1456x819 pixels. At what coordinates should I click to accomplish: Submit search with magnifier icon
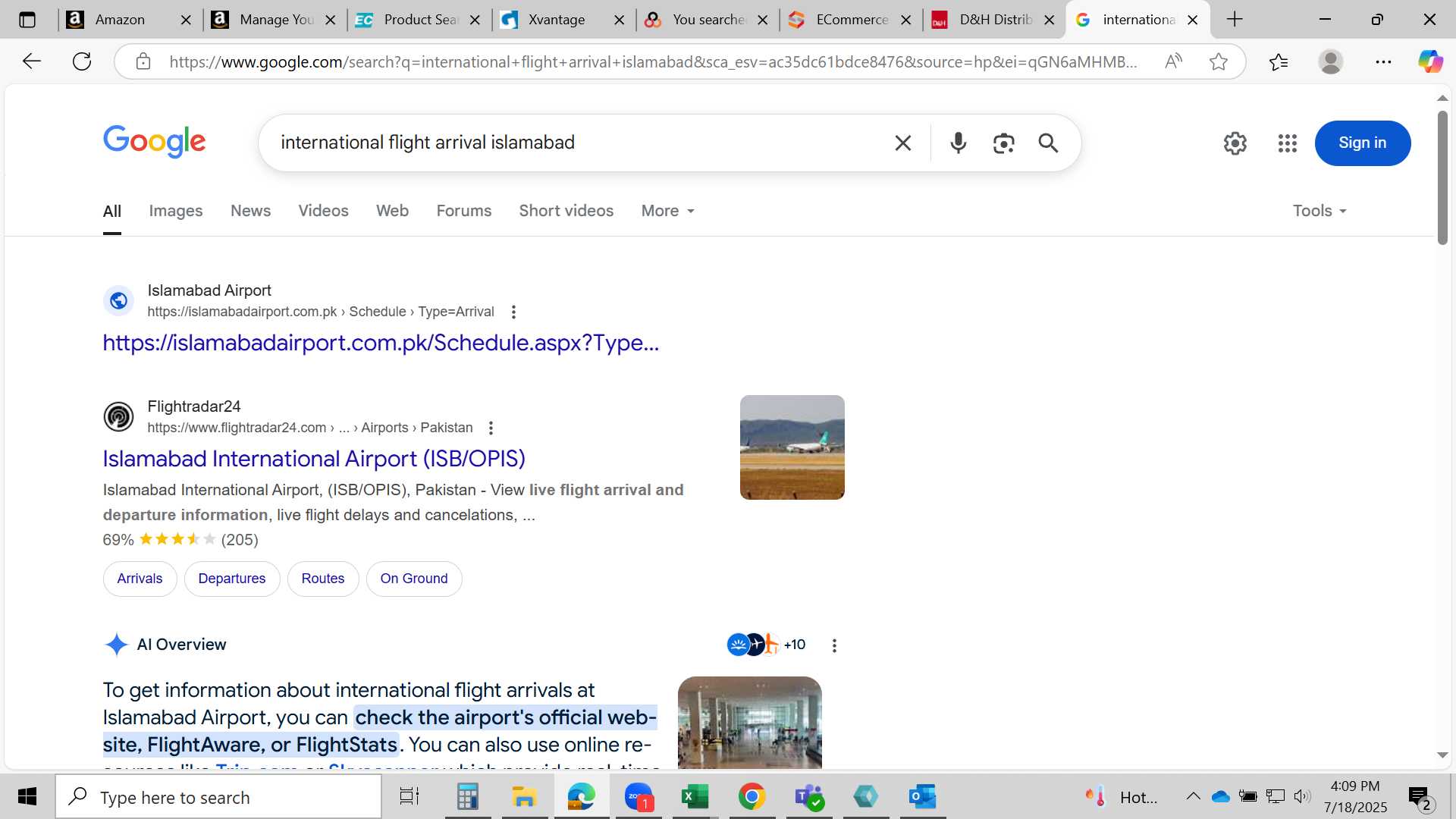tap(1048, 143)
